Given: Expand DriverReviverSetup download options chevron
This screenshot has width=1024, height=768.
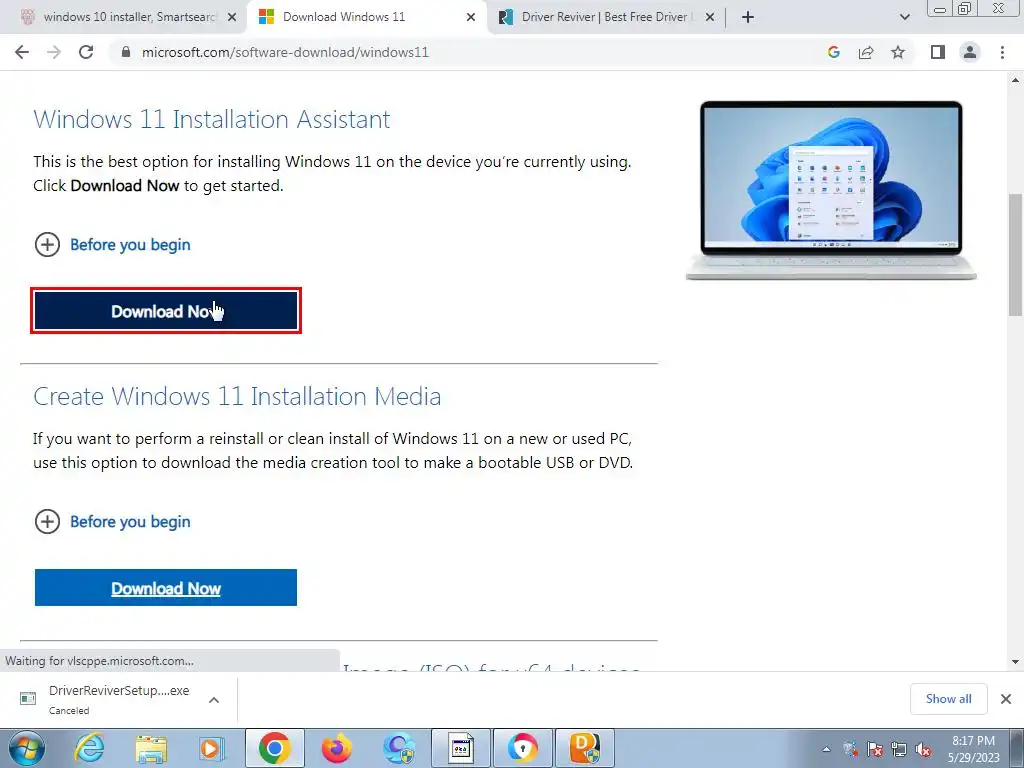Looking at the screenshot, I should click(214, 699).
